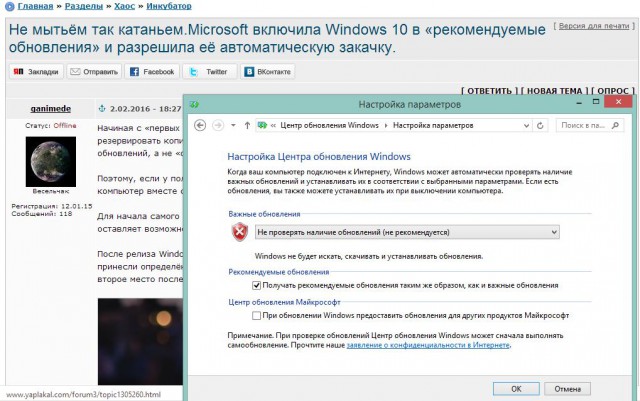Open the Разделы breadcrumb link
The width and height of the screenshot is (640, 401).
[x=84, y=6]
